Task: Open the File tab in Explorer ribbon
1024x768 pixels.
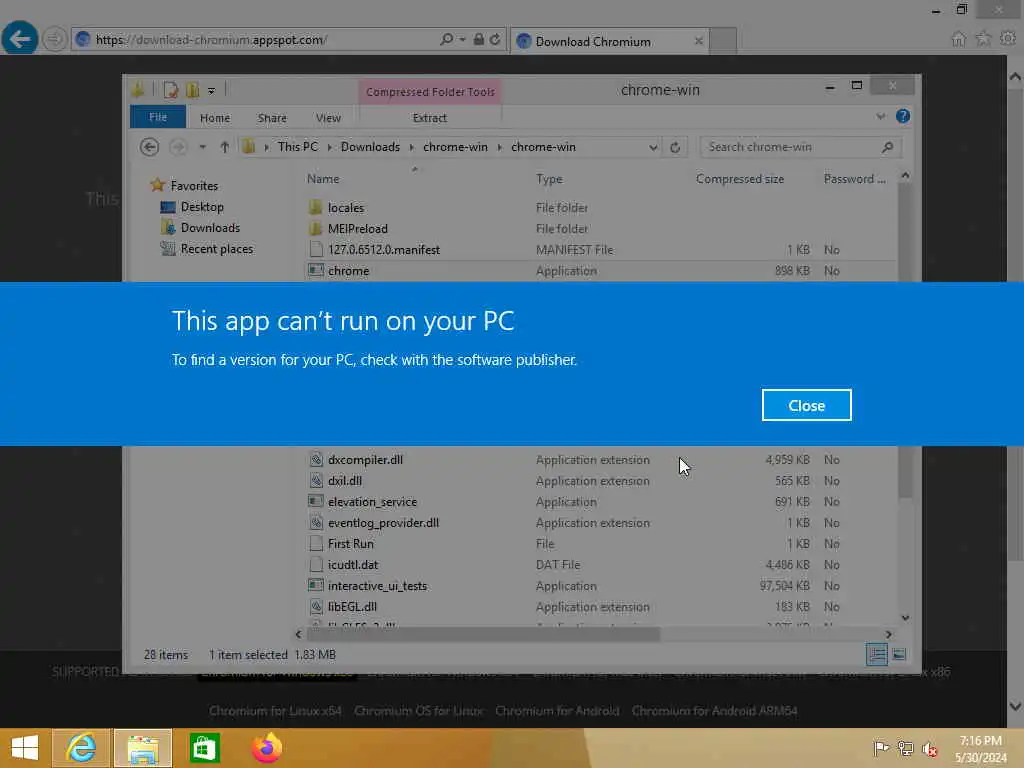Action: pos(158,118)
